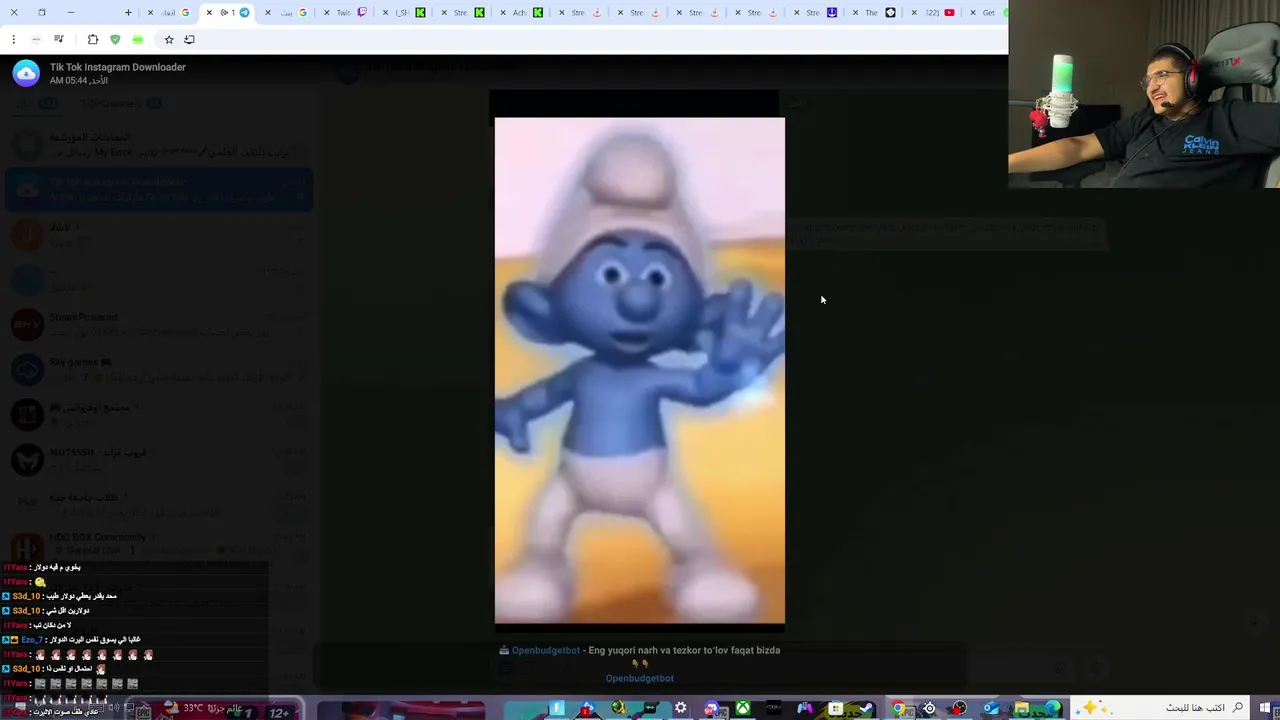
Task: Open the Openbudgetbot link in caption
Action: tap(546, 650)
